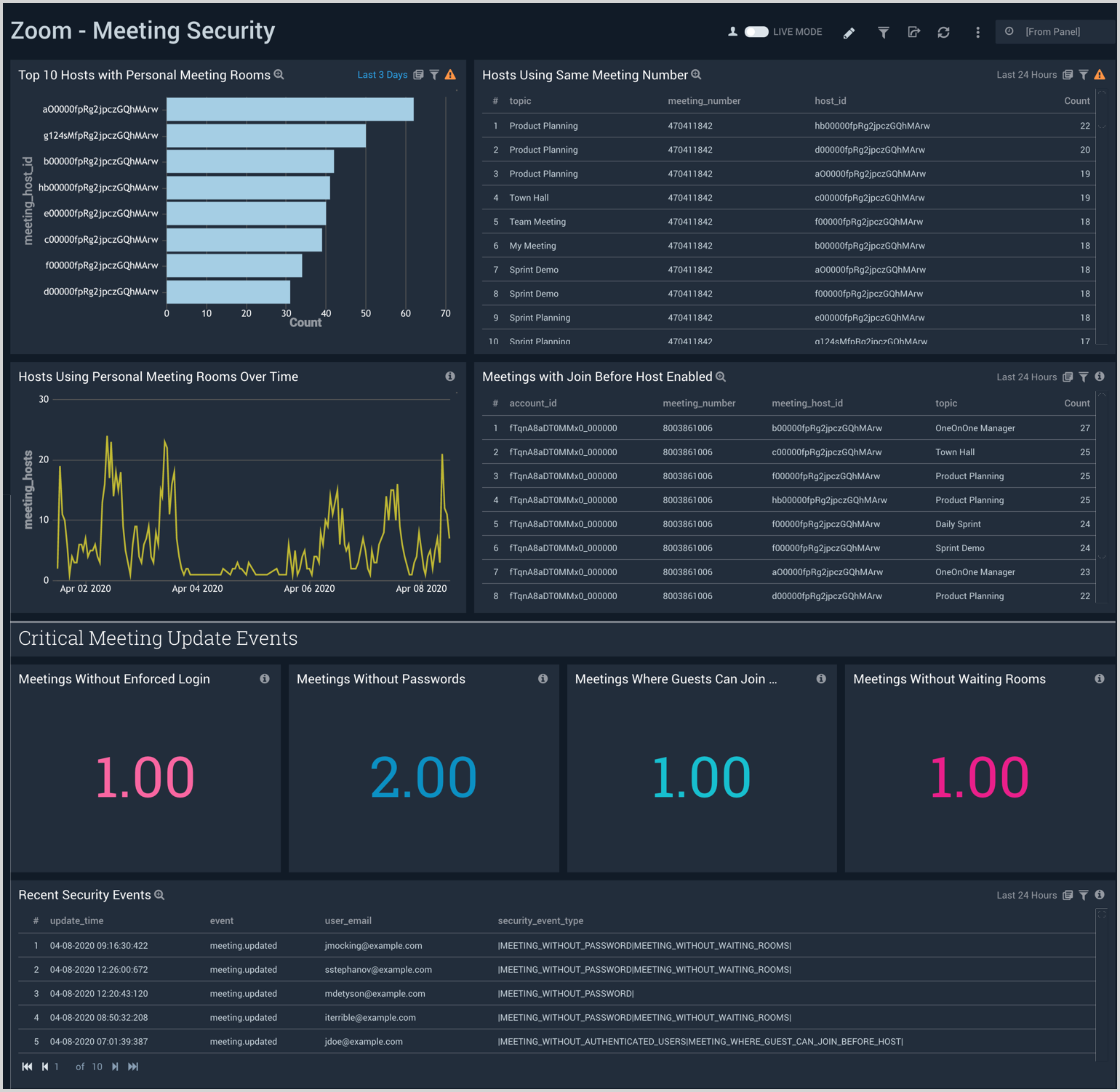Zoom into the Recent Security Events panel
Screen dimensions: 1120x1092
159,895
